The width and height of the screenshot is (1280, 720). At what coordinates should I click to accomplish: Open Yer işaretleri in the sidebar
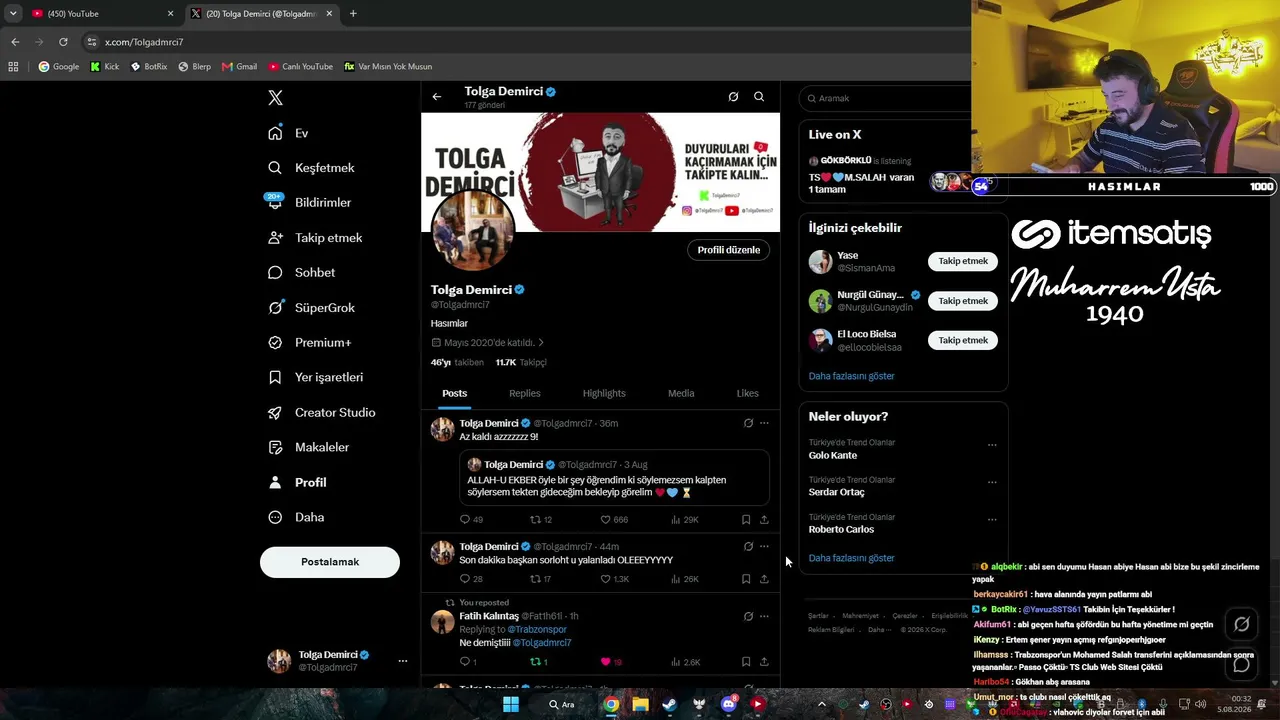[x=315, y=377]
